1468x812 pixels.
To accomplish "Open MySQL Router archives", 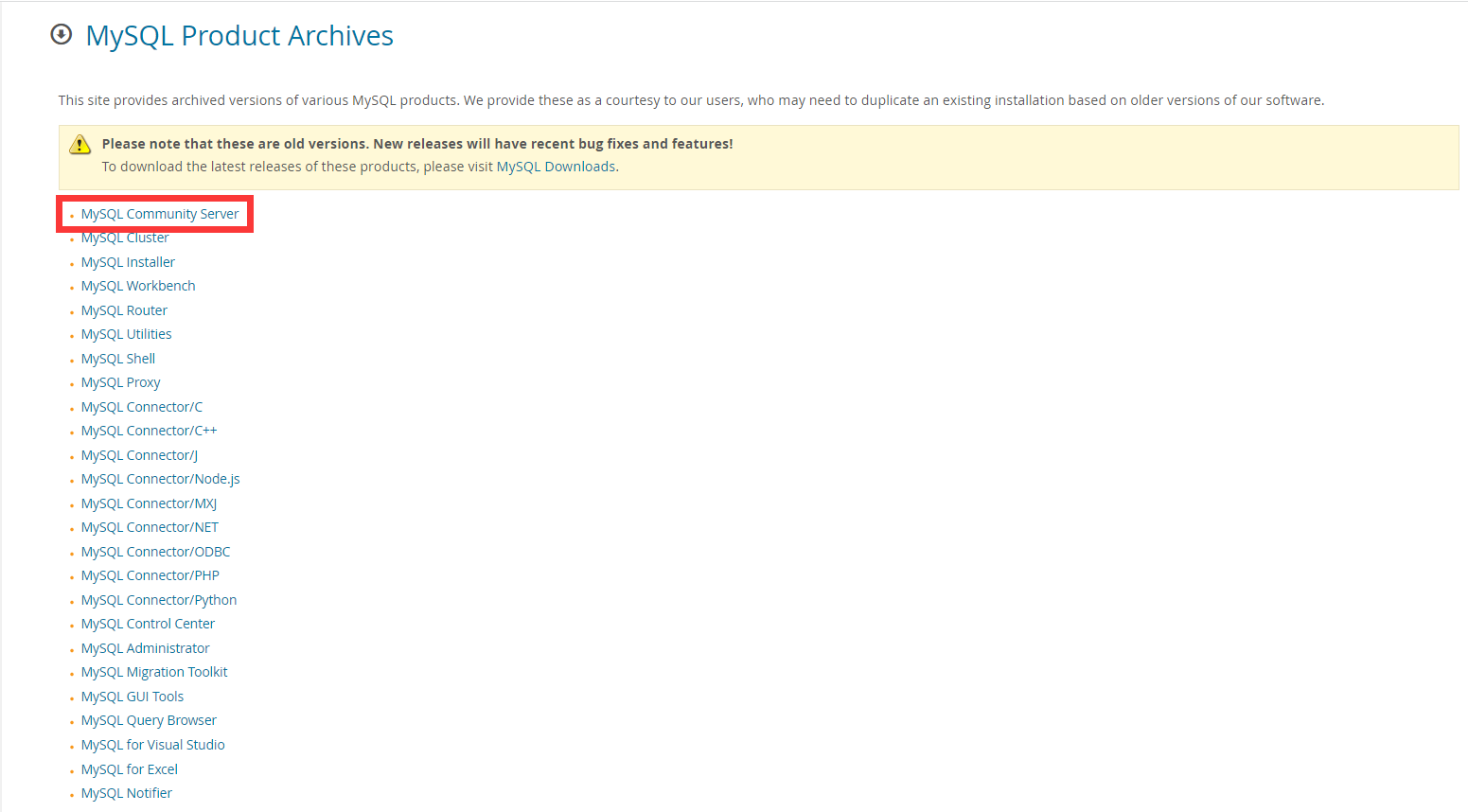I will click(x=124, y=310).
